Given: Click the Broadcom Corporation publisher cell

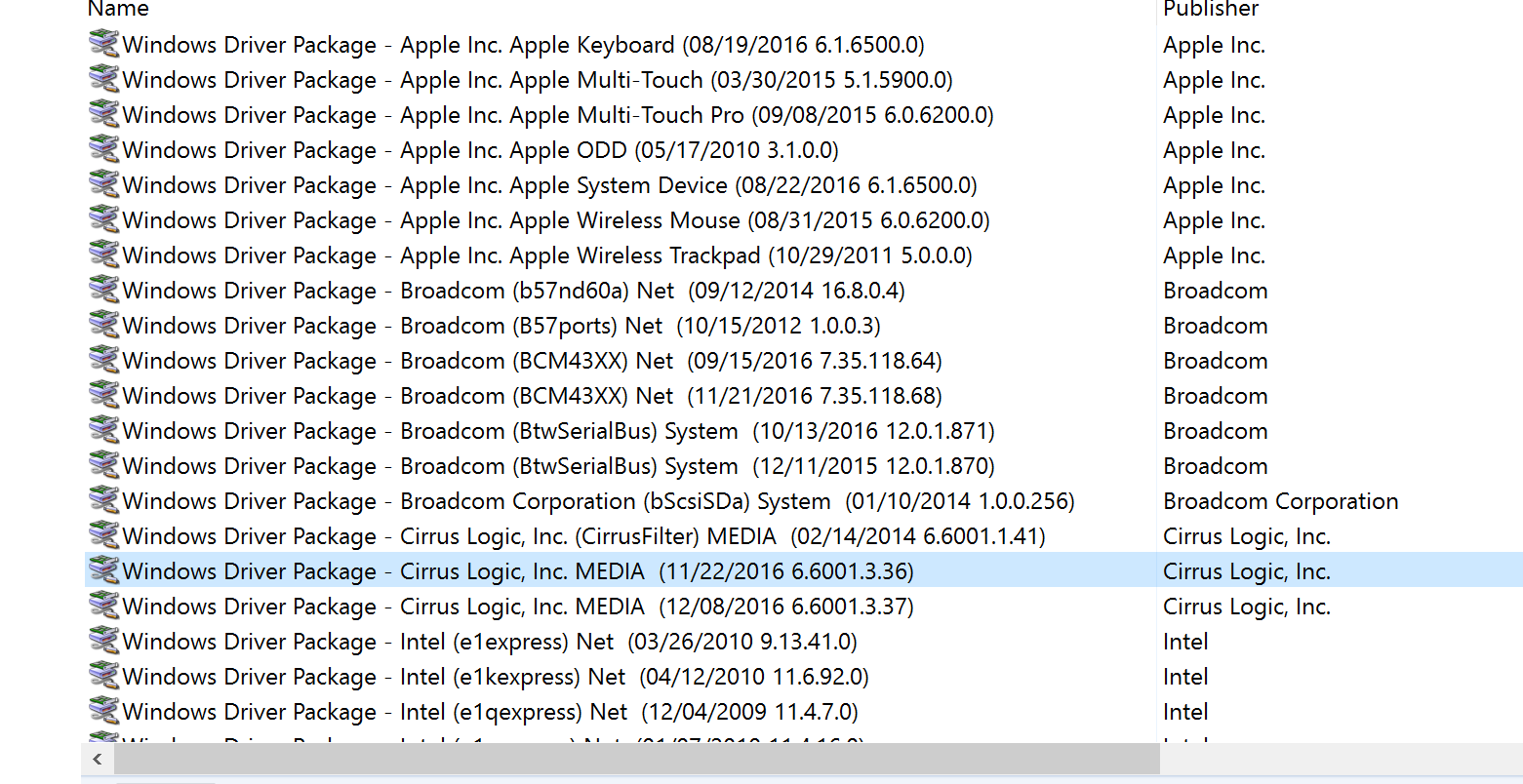Looking at the screenshot, I should (x=1280, y=501).
